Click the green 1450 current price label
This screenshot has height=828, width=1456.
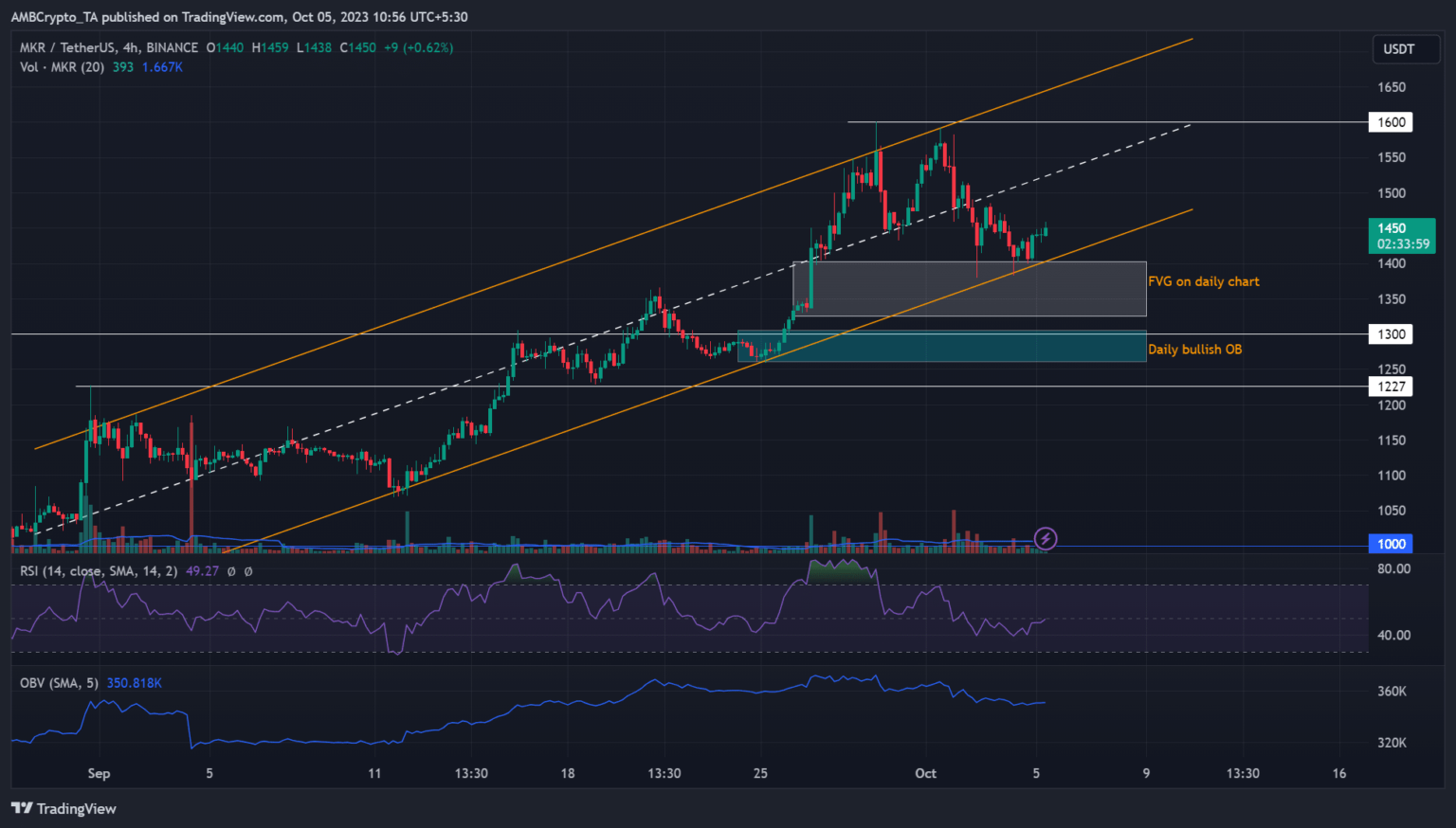click(1401, 236)
